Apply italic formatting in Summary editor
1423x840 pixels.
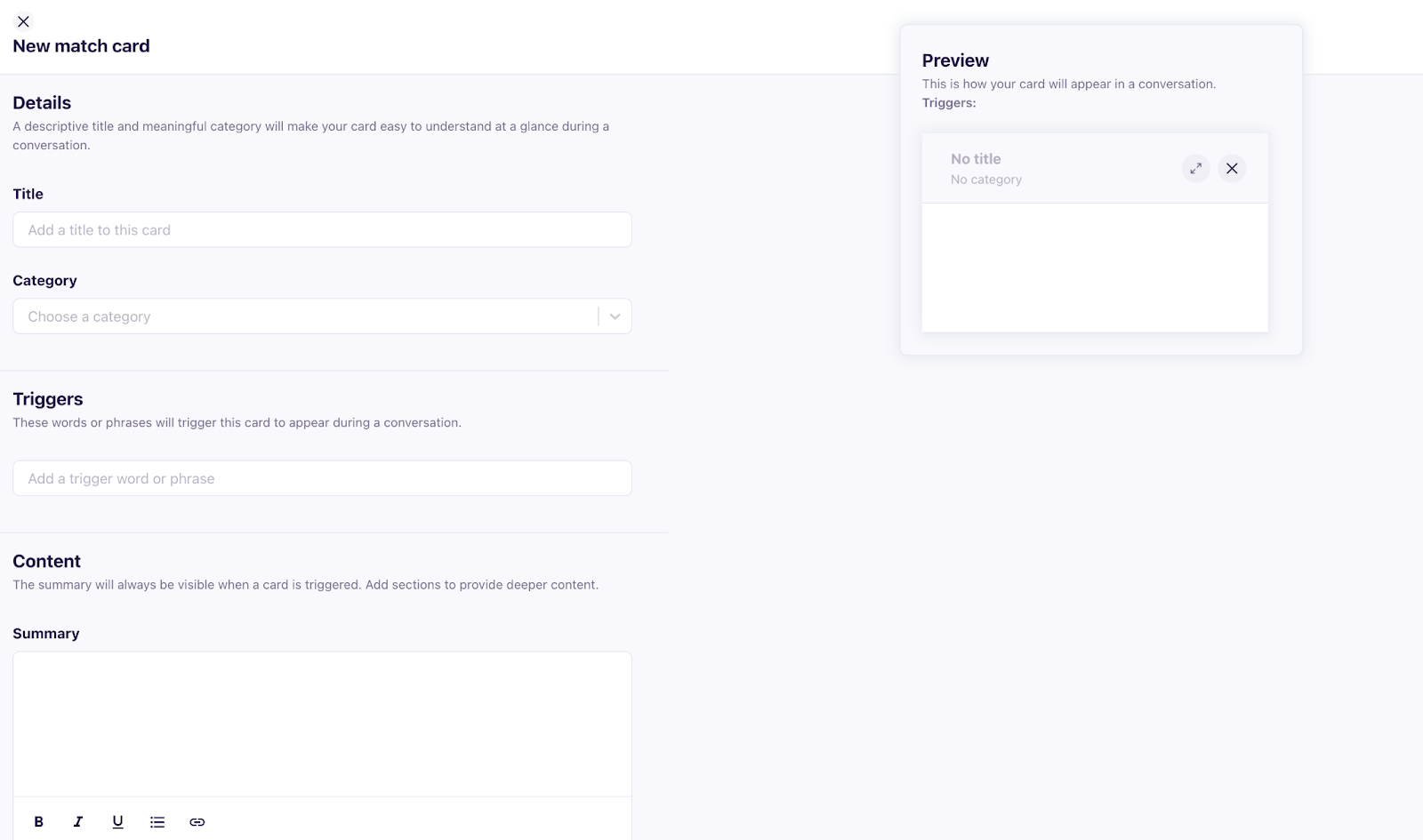click(78, 822)
